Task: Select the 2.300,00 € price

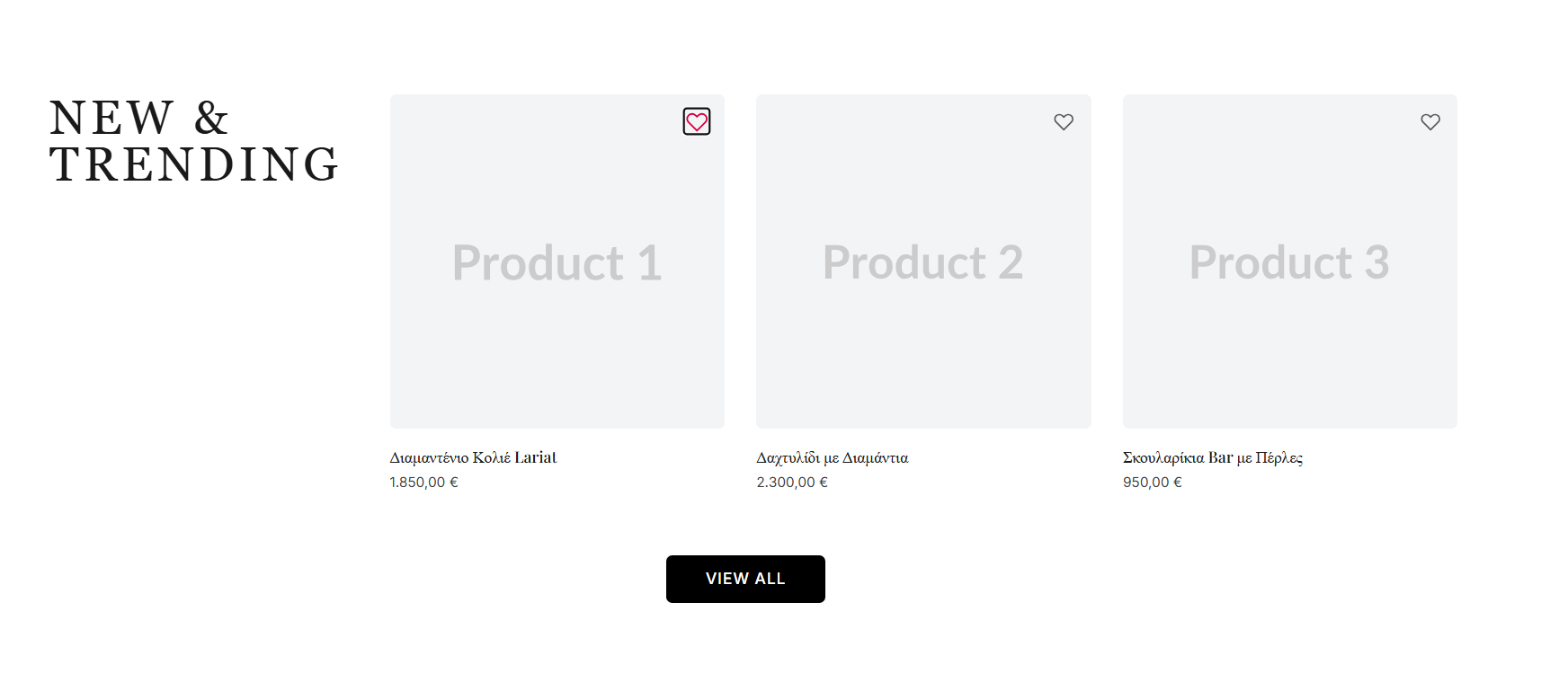Action: (x=791, y=483)
